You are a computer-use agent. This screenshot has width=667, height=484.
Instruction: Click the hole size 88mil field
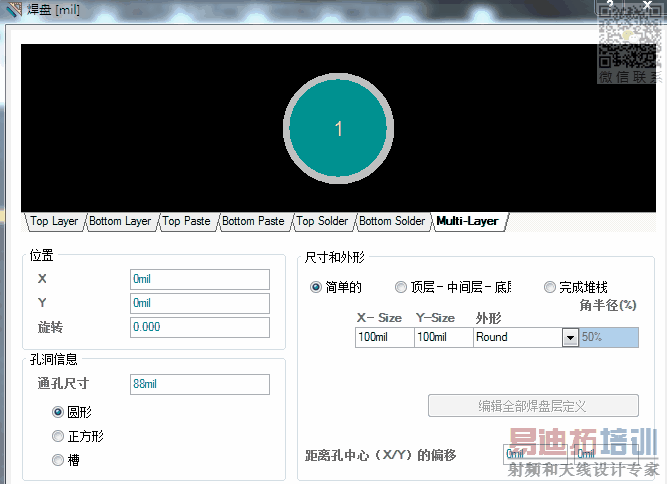tap(200, 384)
